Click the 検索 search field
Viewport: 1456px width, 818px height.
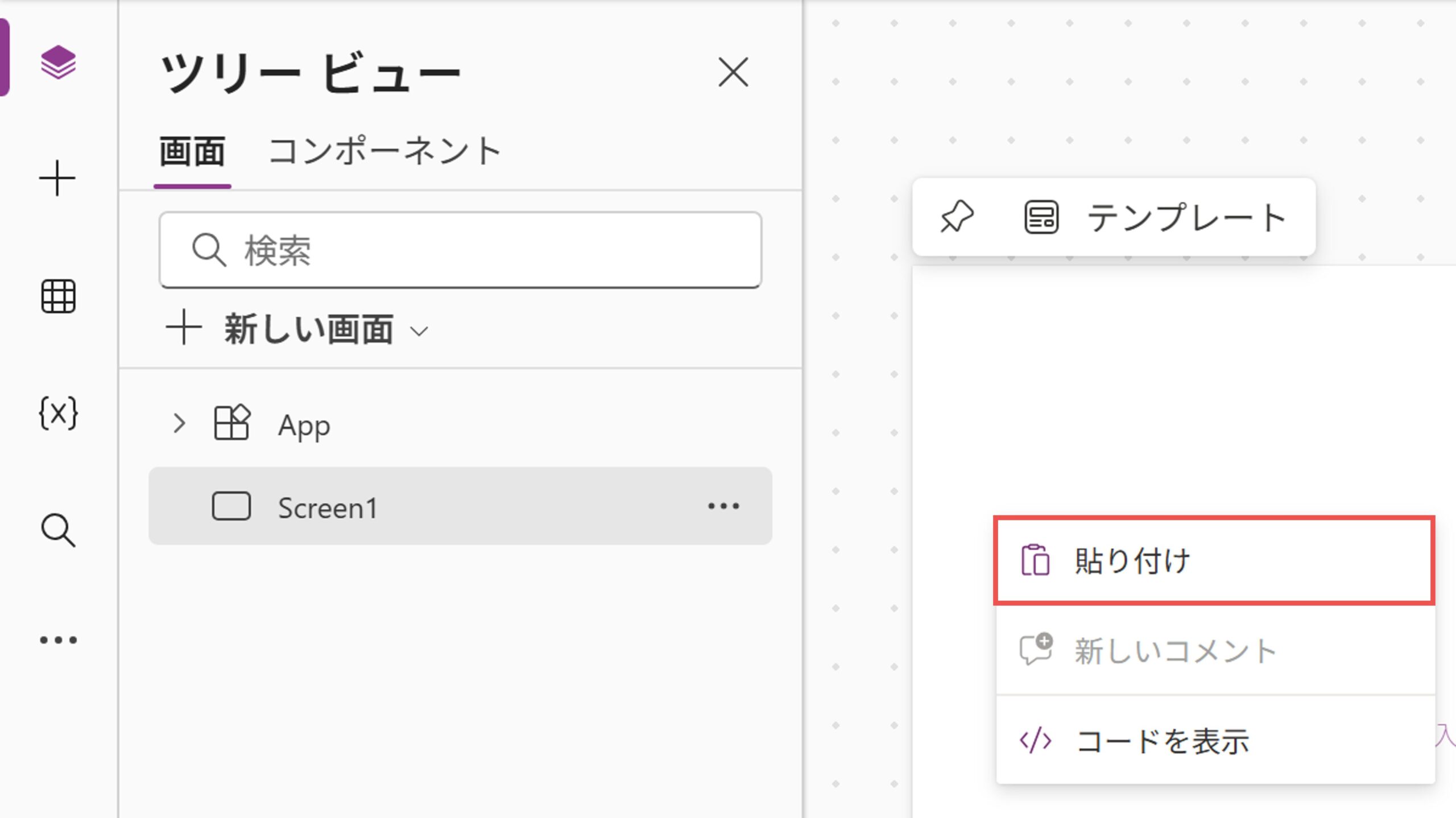point(461,250)
